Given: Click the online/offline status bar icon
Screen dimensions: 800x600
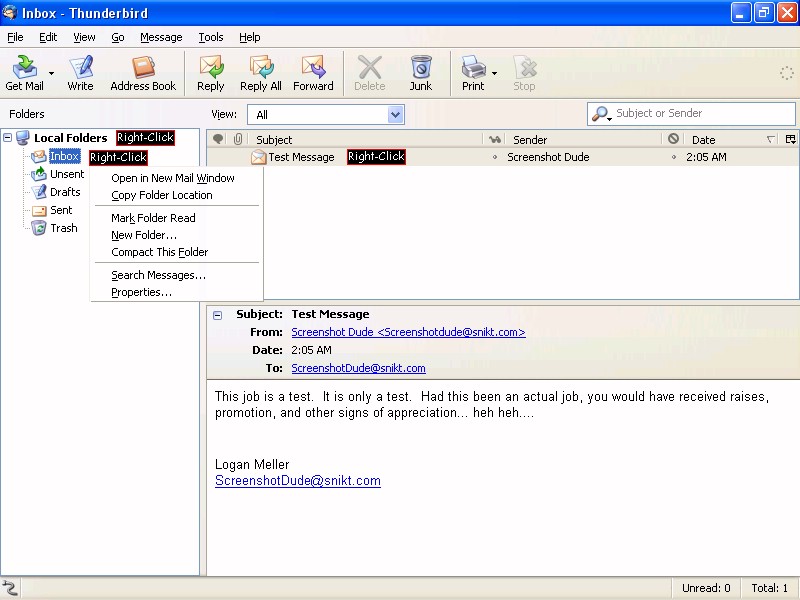Looking at the screenshot, I should point(10,588).
